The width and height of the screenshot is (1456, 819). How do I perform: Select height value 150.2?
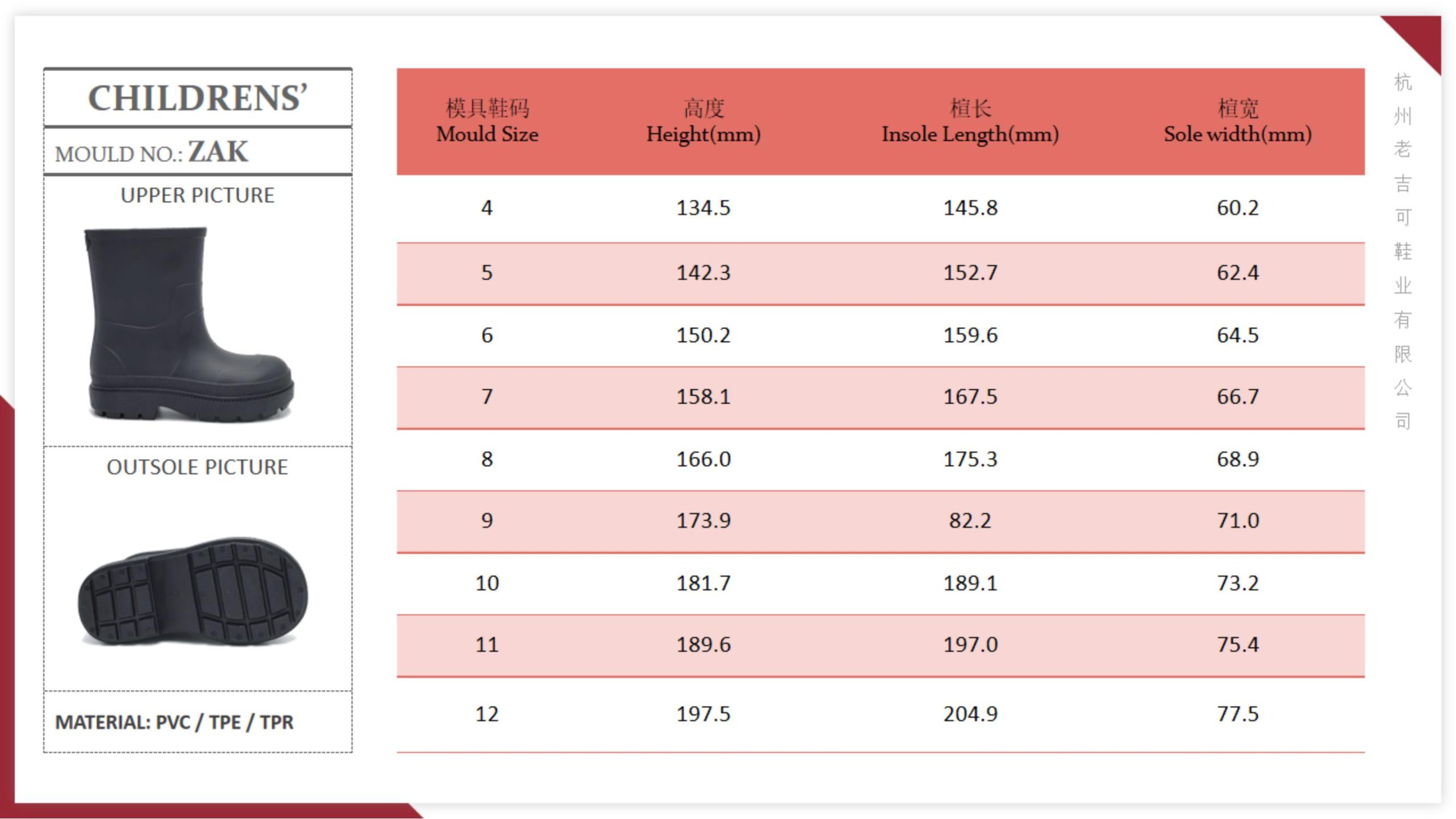click(x=704, y=335)
